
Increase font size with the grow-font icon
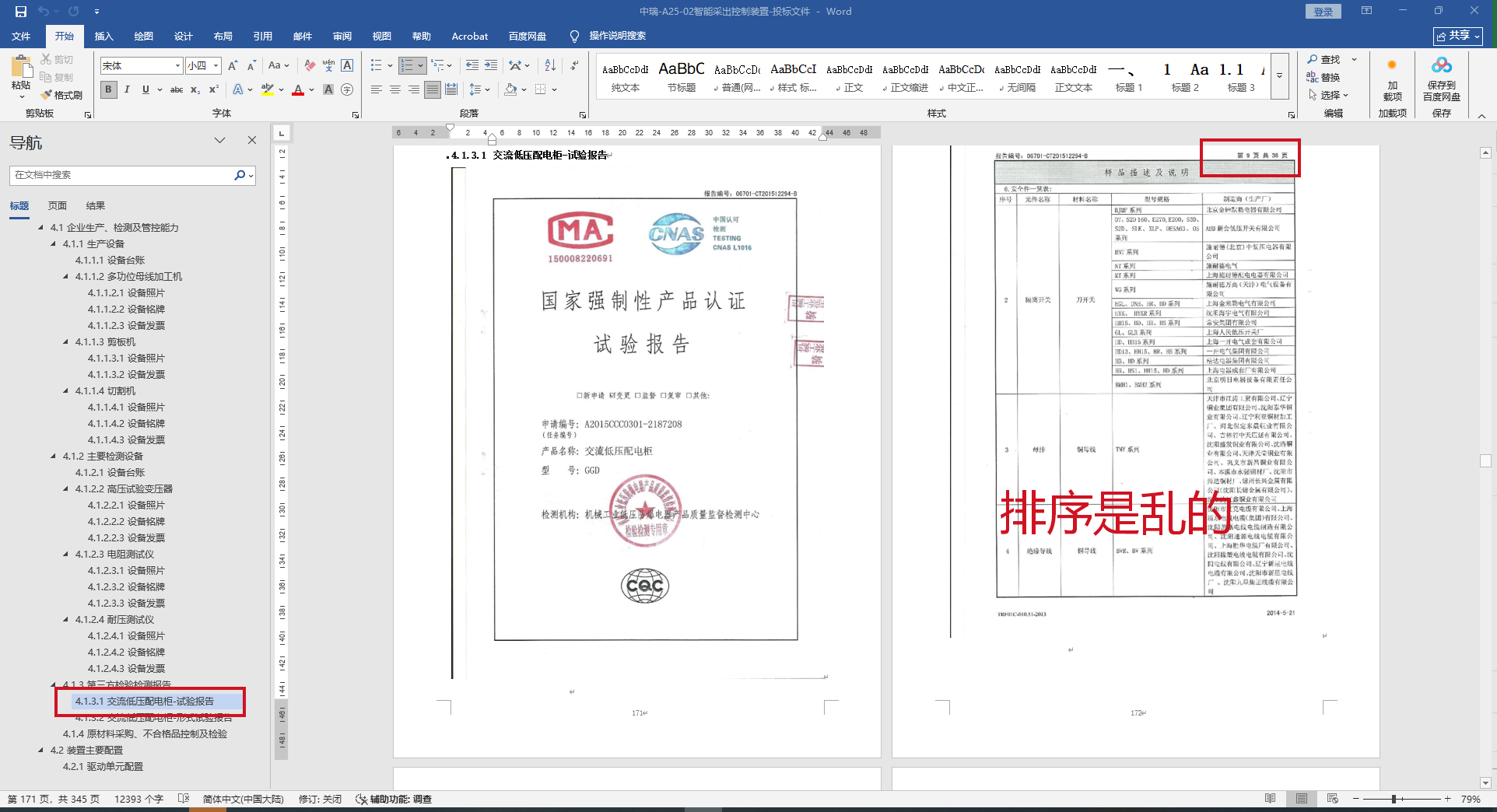233,66
